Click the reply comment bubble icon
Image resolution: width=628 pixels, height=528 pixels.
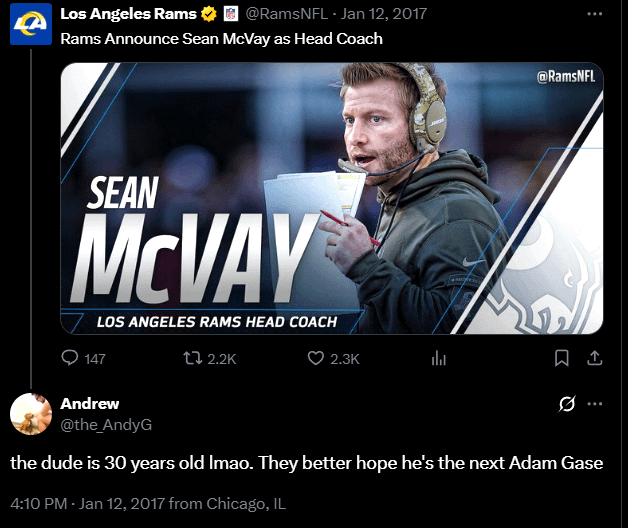coord(70,358)
